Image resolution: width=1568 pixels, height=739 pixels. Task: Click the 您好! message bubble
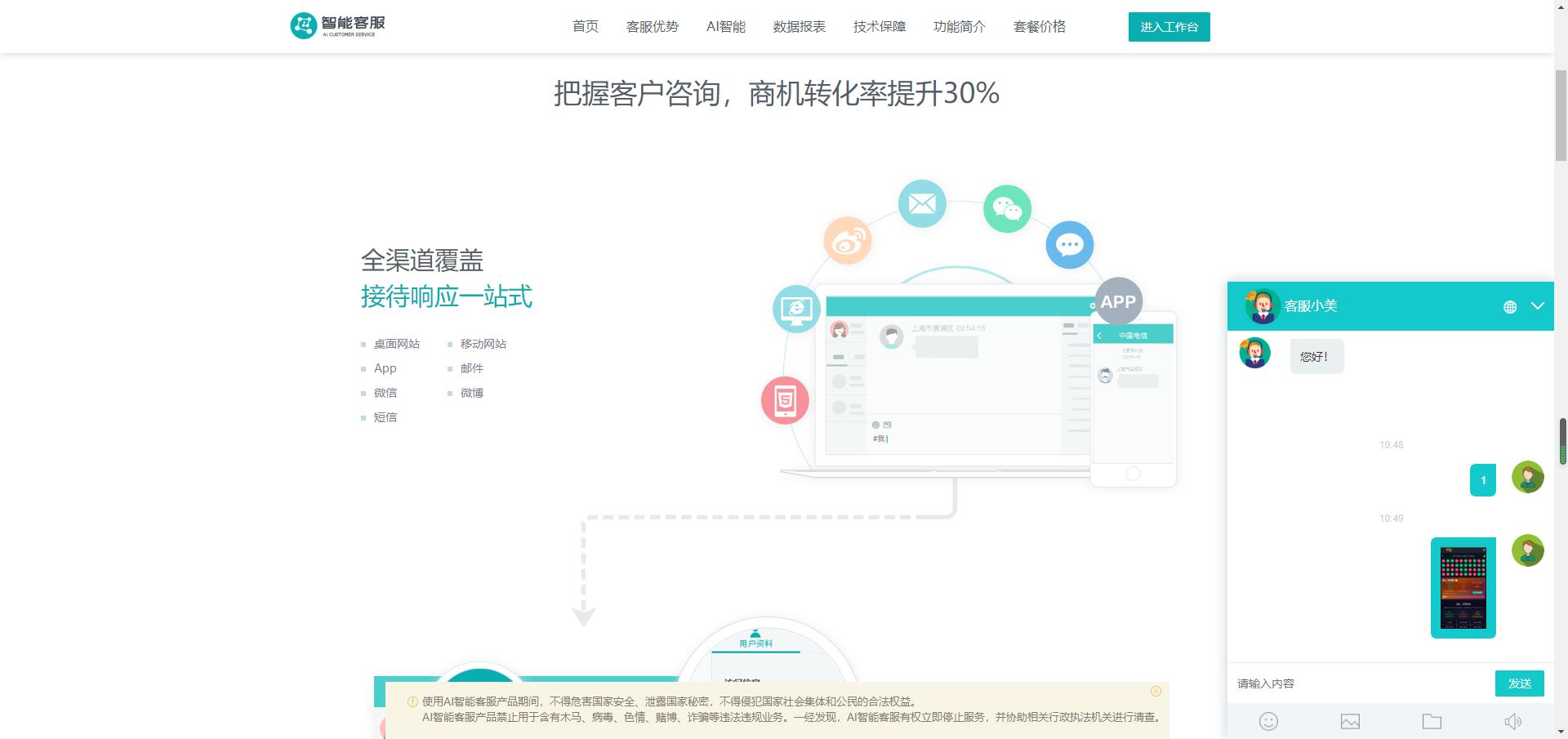[x=1316, y=357]
